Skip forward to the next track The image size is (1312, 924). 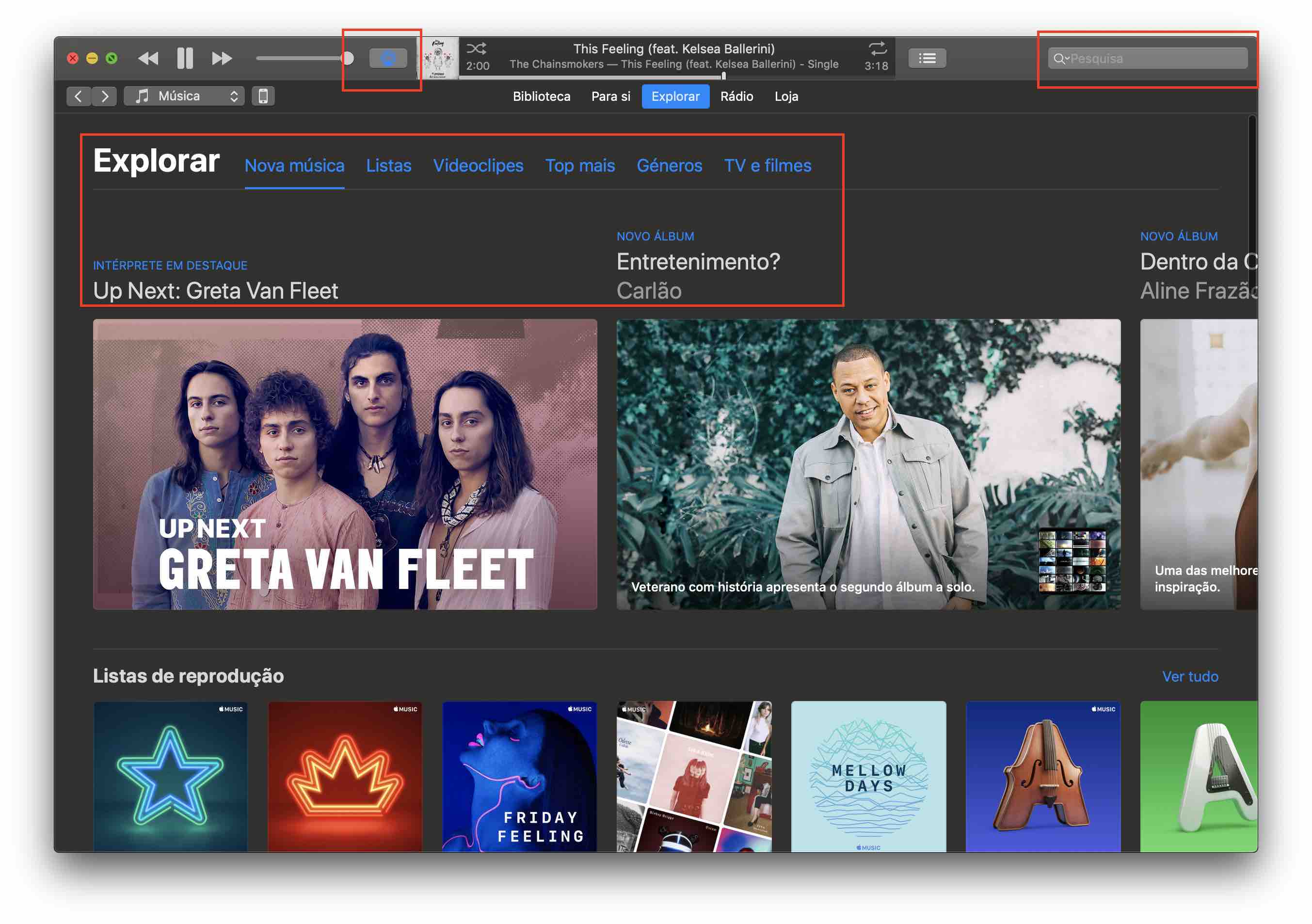click(x=222, y=58)
